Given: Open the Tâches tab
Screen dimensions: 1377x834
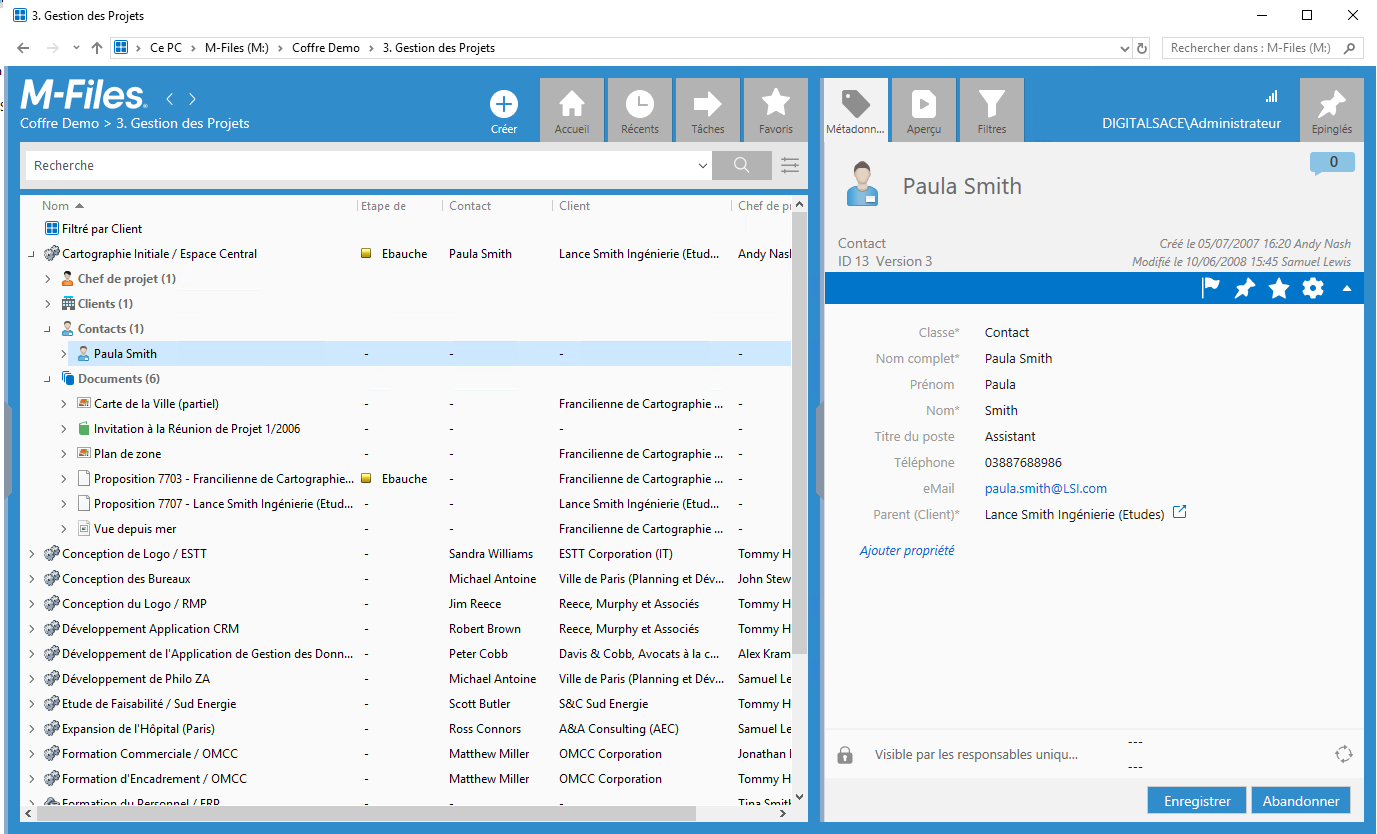Looking at the screenshot, I should [708, 110].
